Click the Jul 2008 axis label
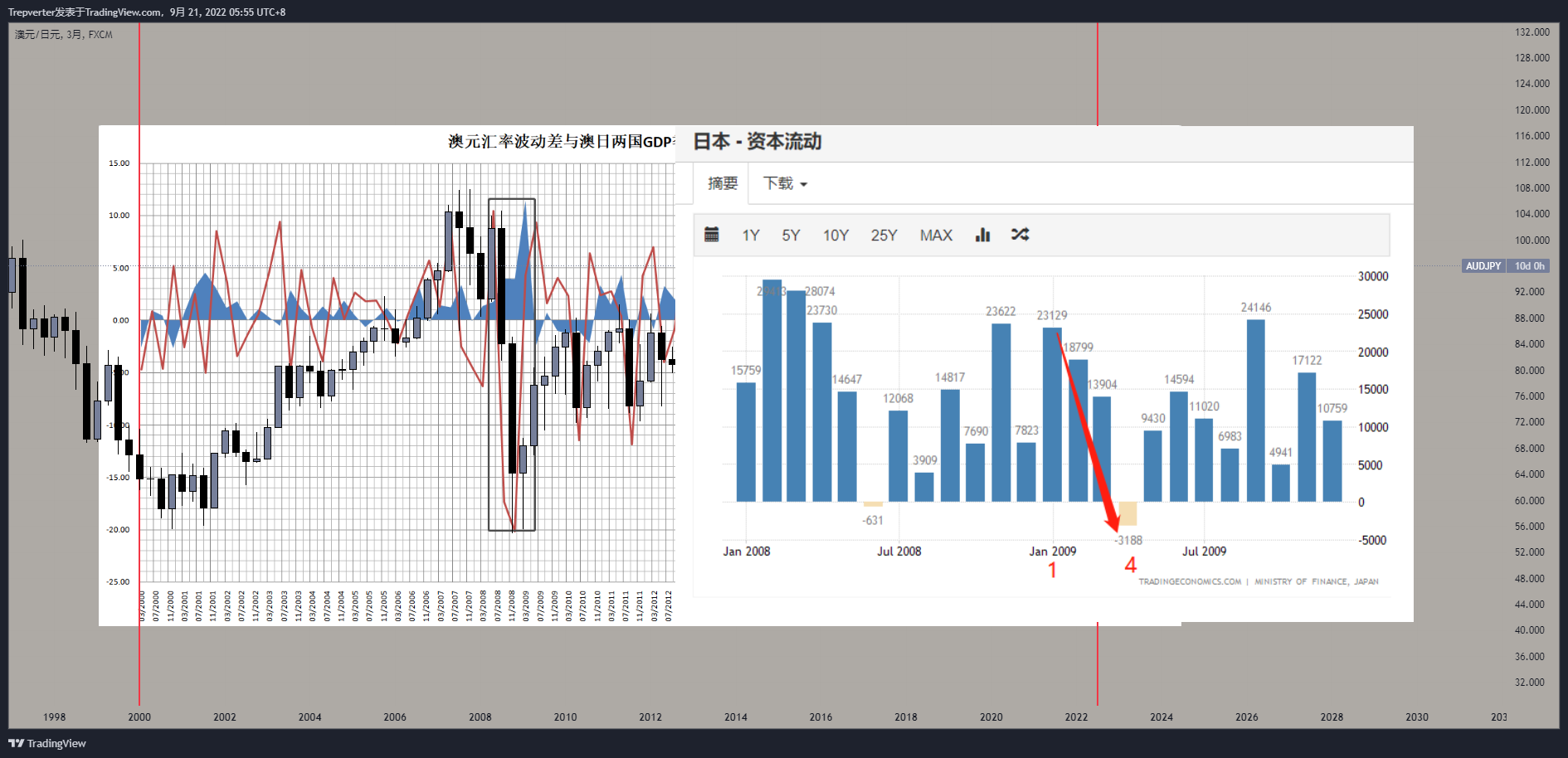1568x758 pixels. tap(899, 551)
